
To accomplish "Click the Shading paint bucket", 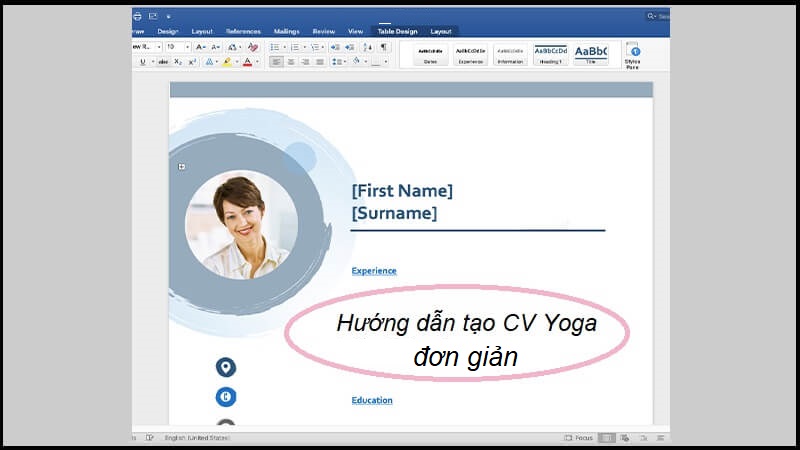I will point(357,61).
